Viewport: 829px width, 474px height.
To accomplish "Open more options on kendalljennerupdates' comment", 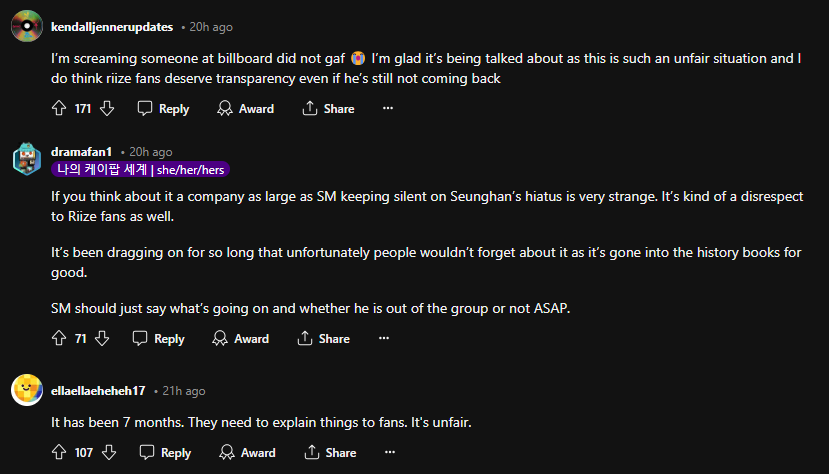I will (x=388, y=108).
